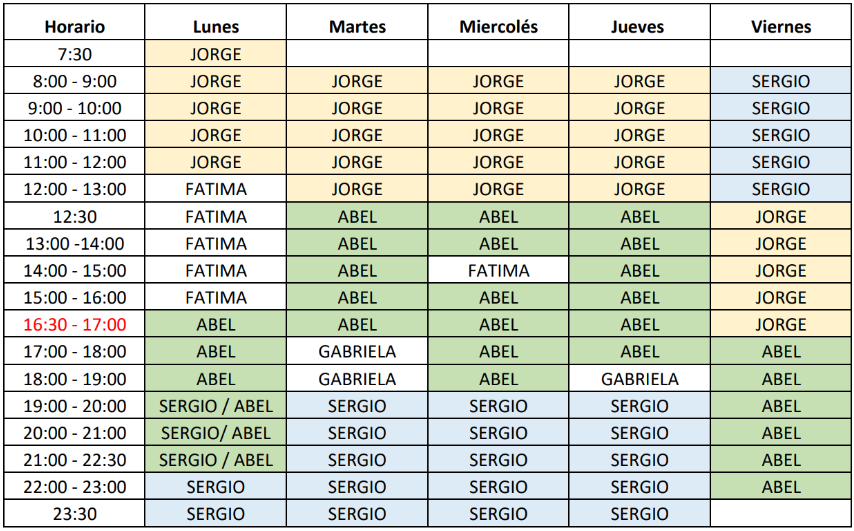Viewport: 854px width, 531px height.
Task: Select JORGE cell at Lunes 7:30
Action: (x=216, y=54)
